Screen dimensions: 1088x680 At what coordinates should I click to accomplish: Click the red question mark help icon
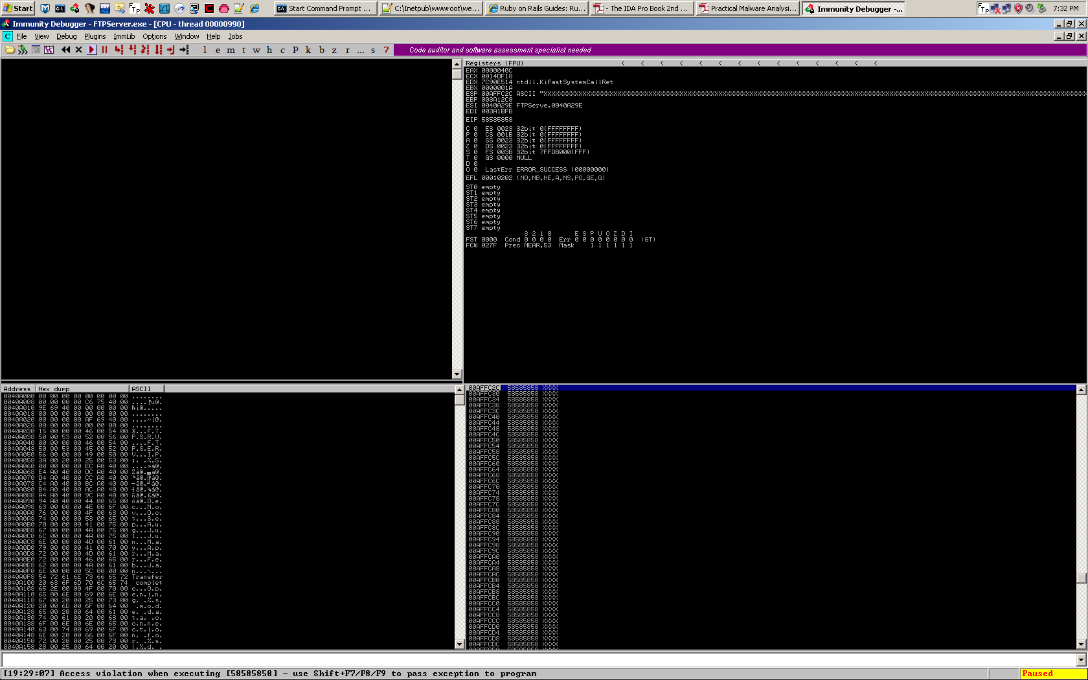point(386,49)
